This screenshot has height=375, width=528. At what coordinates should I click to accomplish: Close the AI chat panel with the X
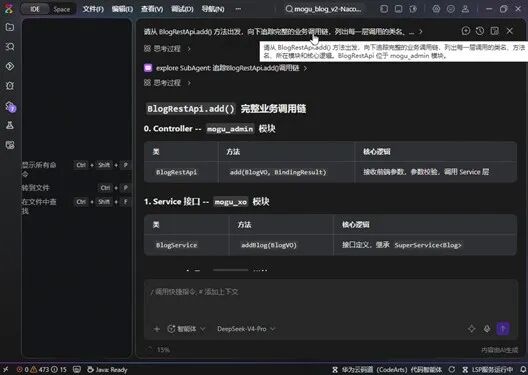pyautogui.click(x=509, y=31)
